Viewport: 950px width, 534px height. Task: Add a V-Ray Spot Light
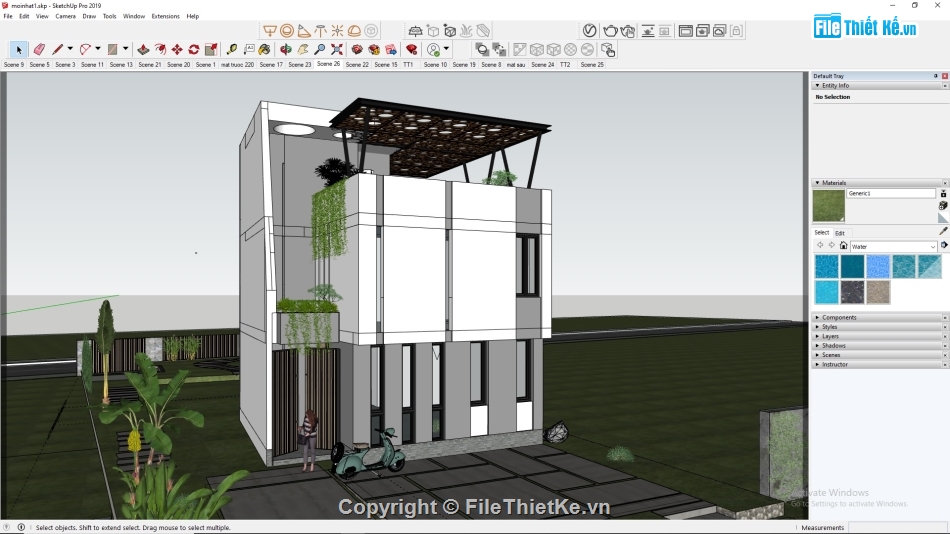pyautogui.click(x=304, y=30)
